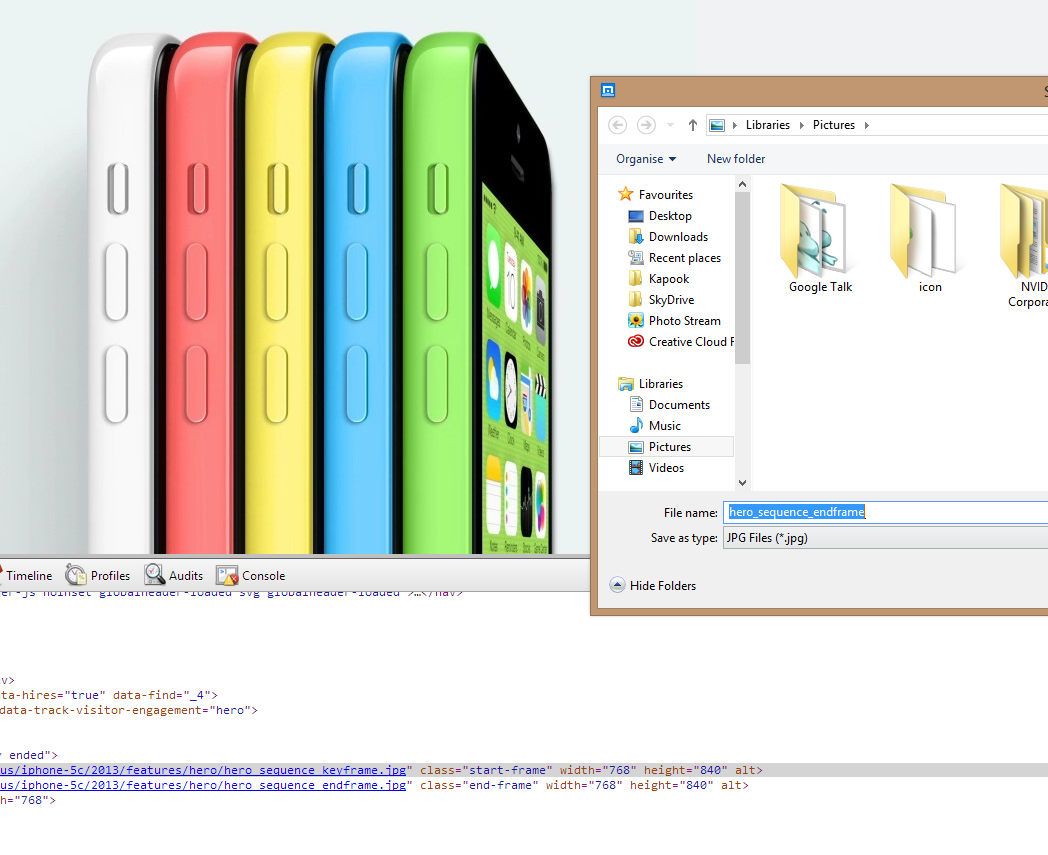Viewport: 1048px width, 855px height.
Task: Click the Console icon with error badge
Action: coord(227,576)
